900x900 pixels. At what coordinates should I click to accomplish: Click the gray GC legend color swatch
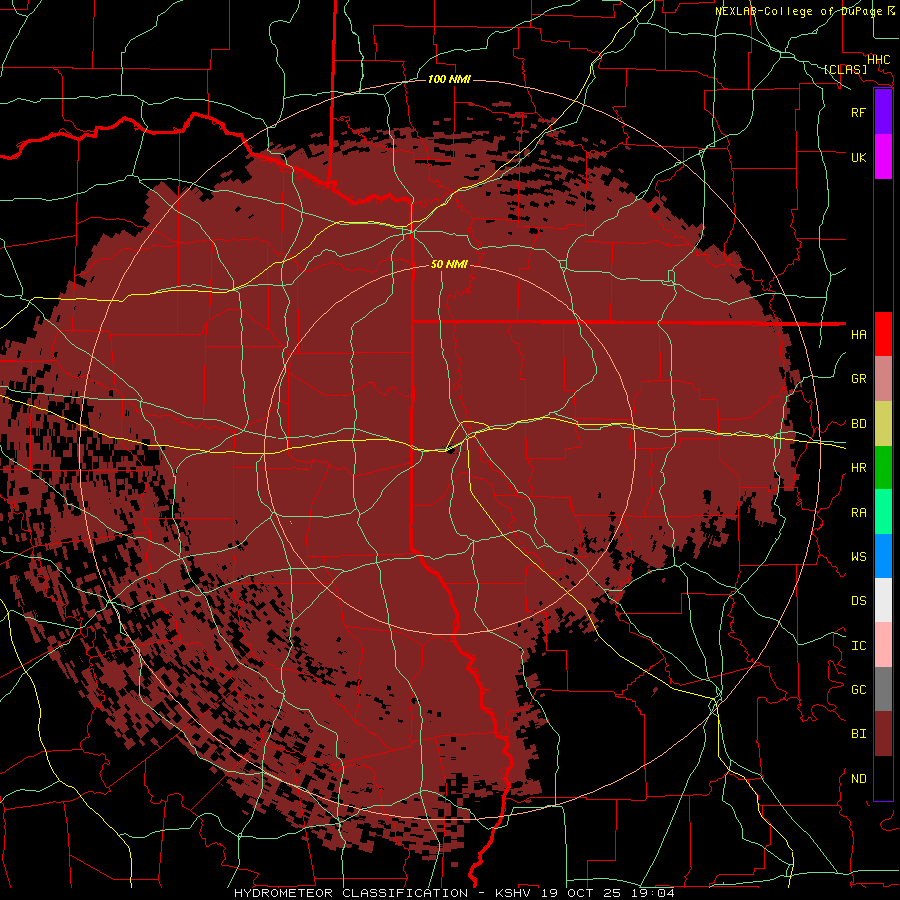pyautogui.click(x=883, y=689)
